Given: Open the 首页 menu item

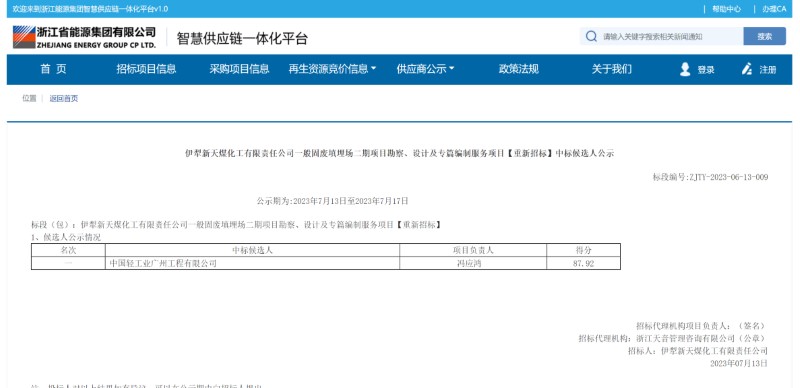Looking at the screenshot, I should pos(54,69).
